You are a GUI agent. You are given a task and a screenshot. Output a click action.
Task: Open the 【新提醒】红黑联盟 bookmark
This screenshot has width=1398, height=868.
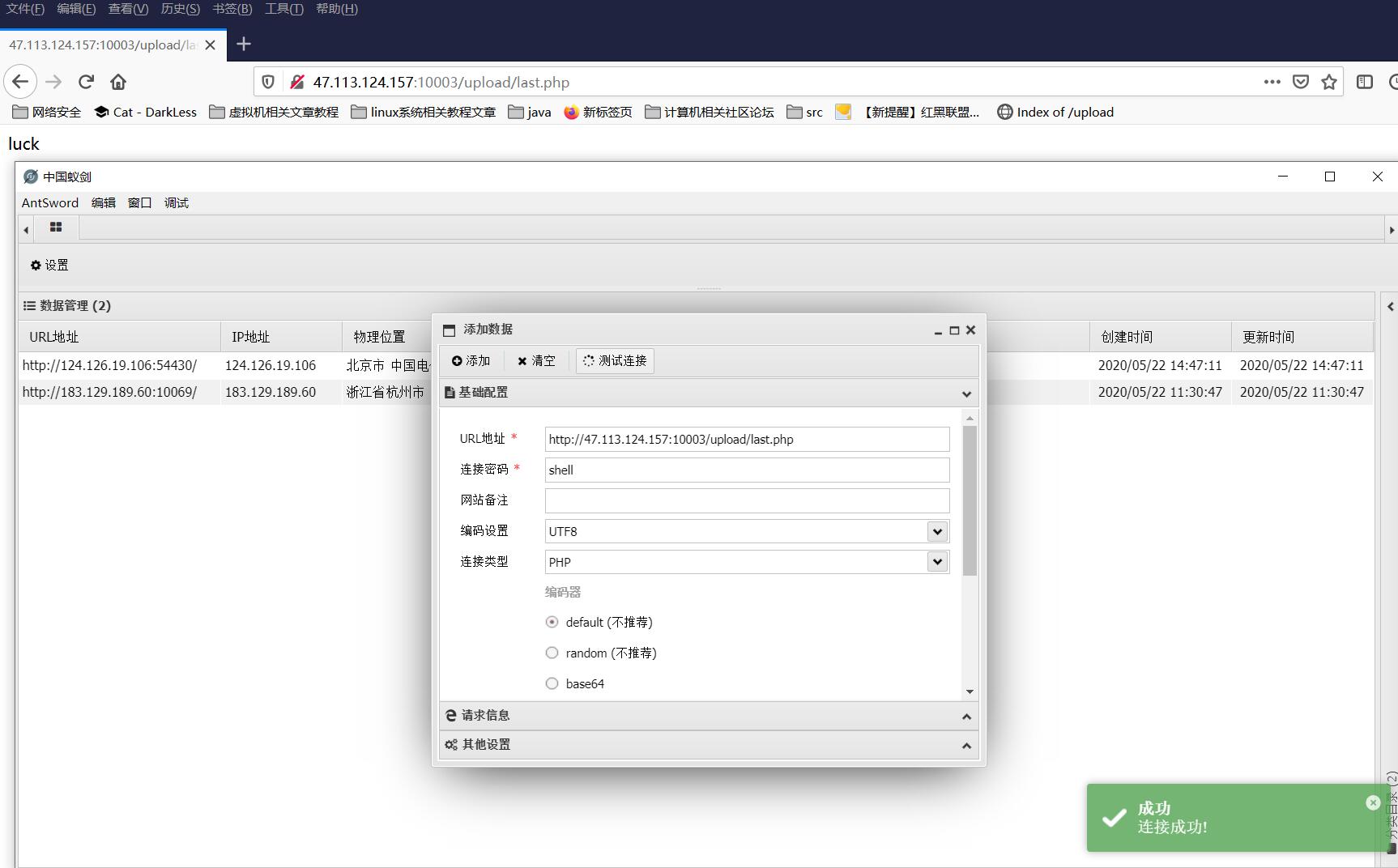[x=907, y=112]
